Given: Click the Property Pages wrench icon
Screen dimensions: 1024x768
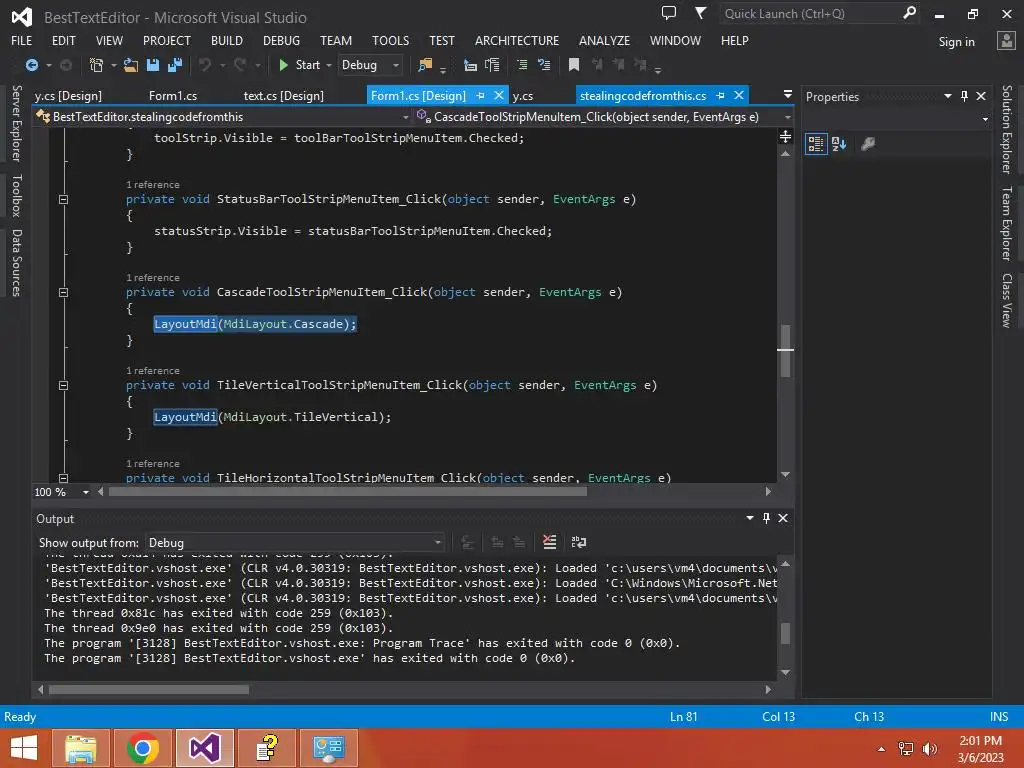Looking at the screenshot, I should pos(868,144).
